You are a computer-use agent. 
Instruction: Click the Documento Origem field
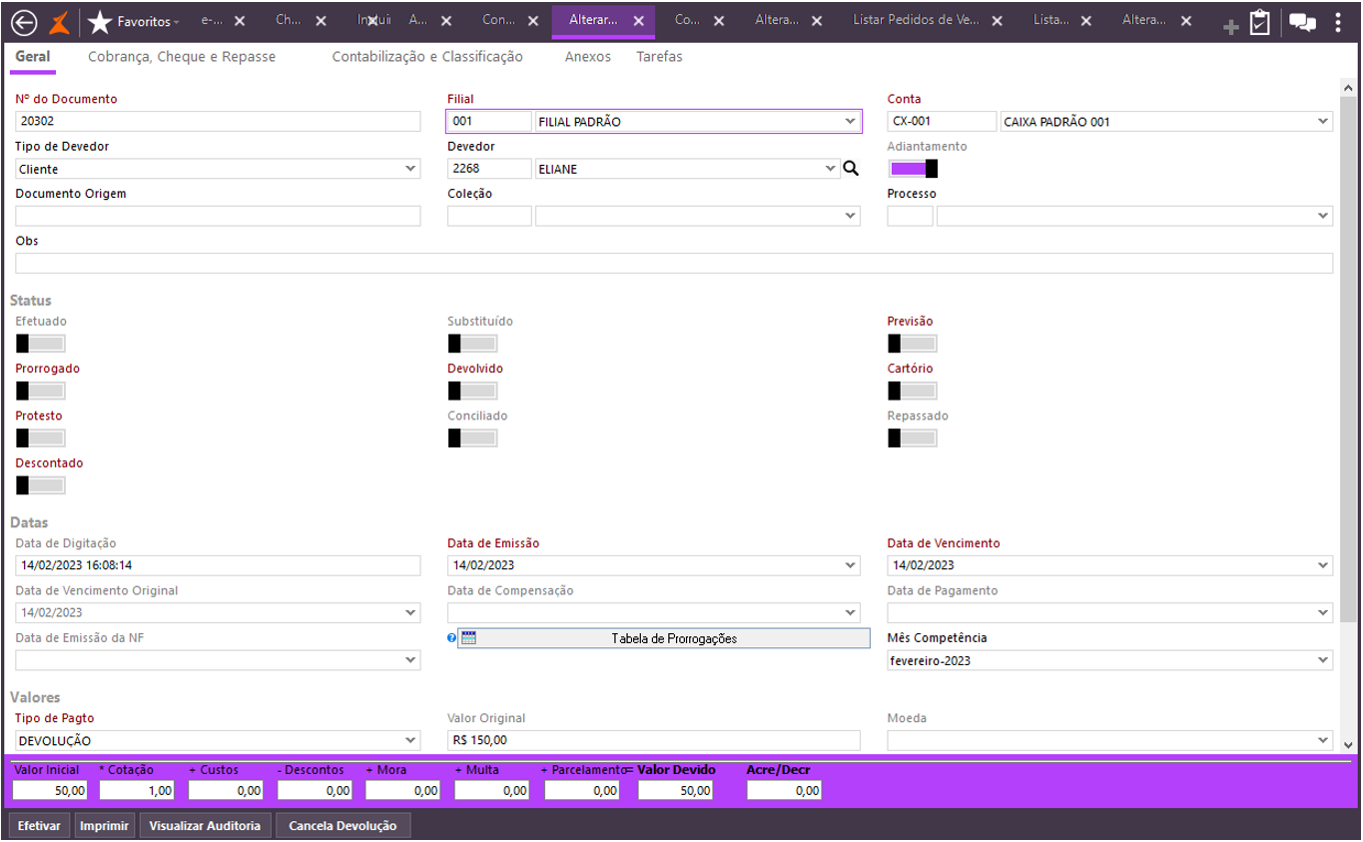click(218, 216)
